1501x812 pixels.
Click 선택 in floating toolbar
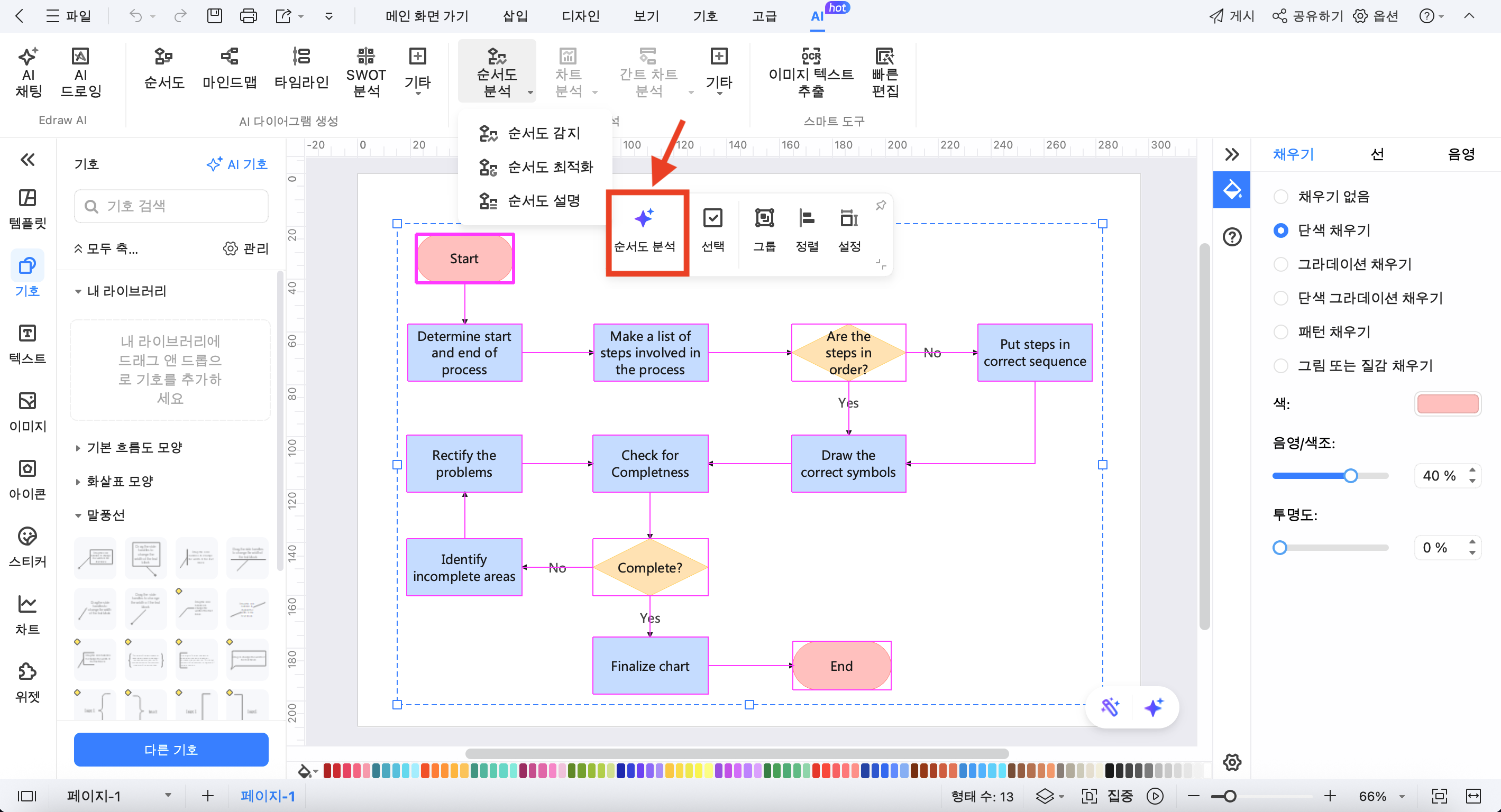[x=712, y=231]
